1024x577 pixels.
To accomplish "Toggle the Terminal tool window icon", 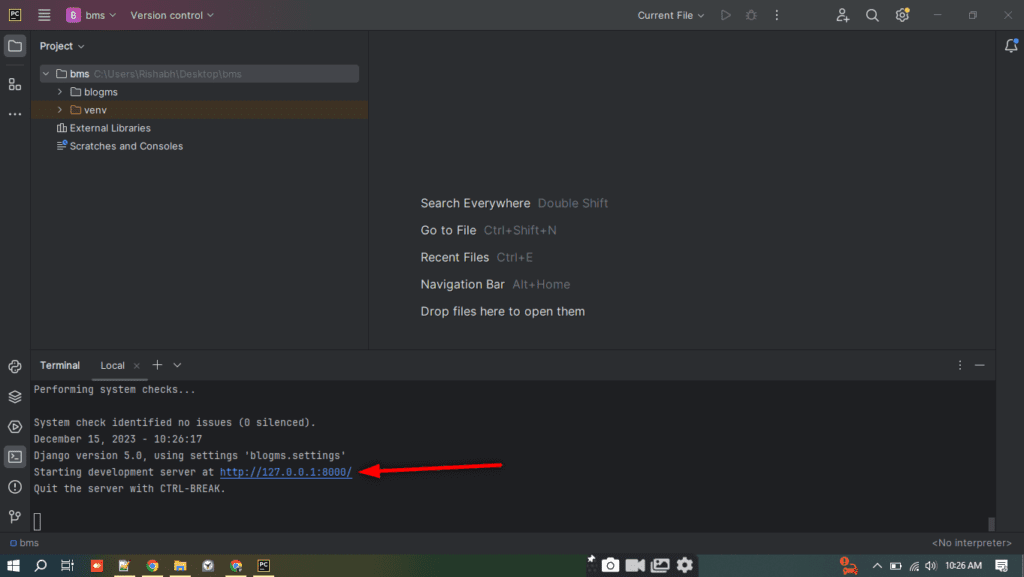I will point(15,457).
